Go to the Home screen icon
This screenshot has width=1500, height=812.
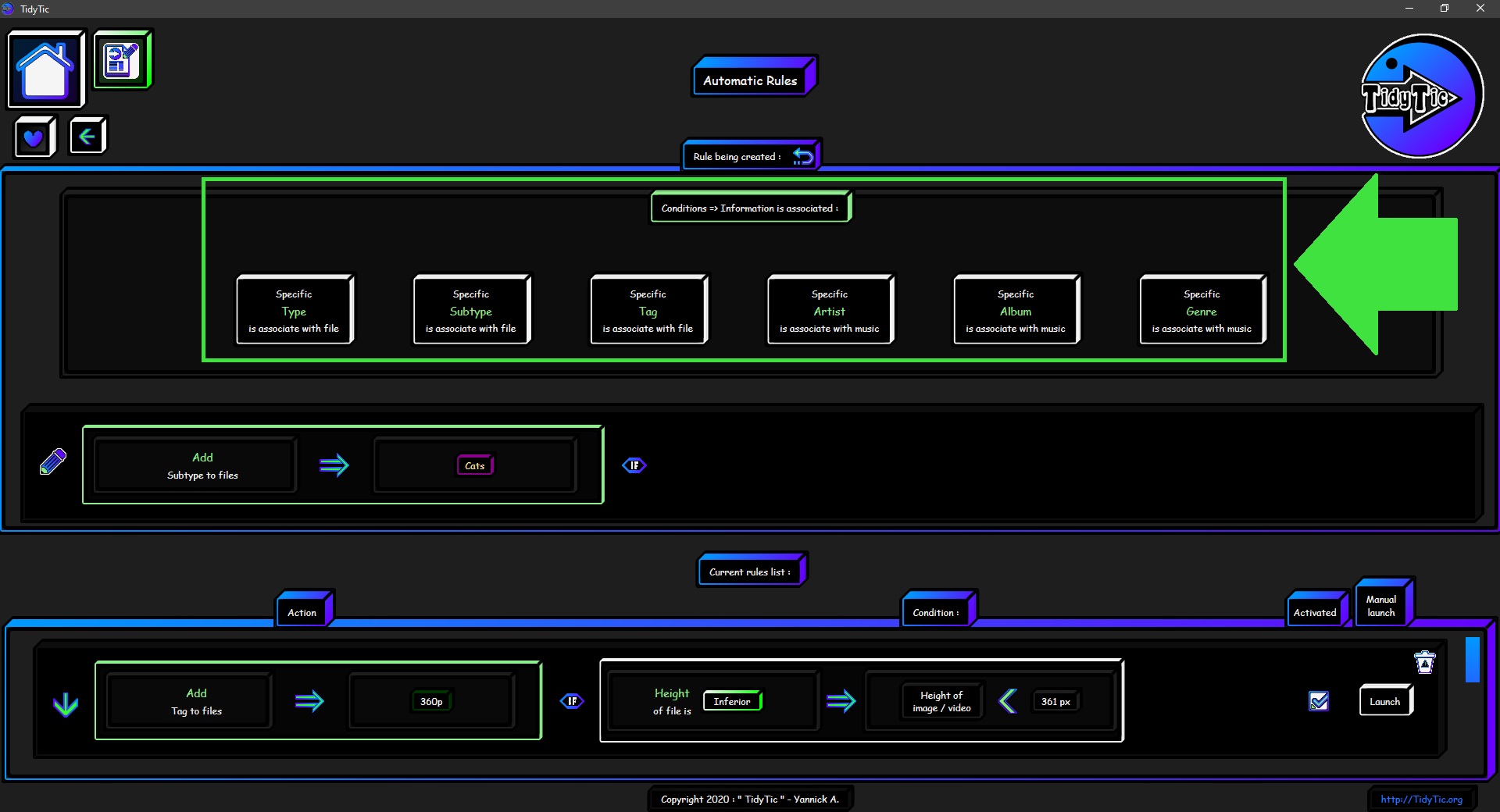[45, 69]
